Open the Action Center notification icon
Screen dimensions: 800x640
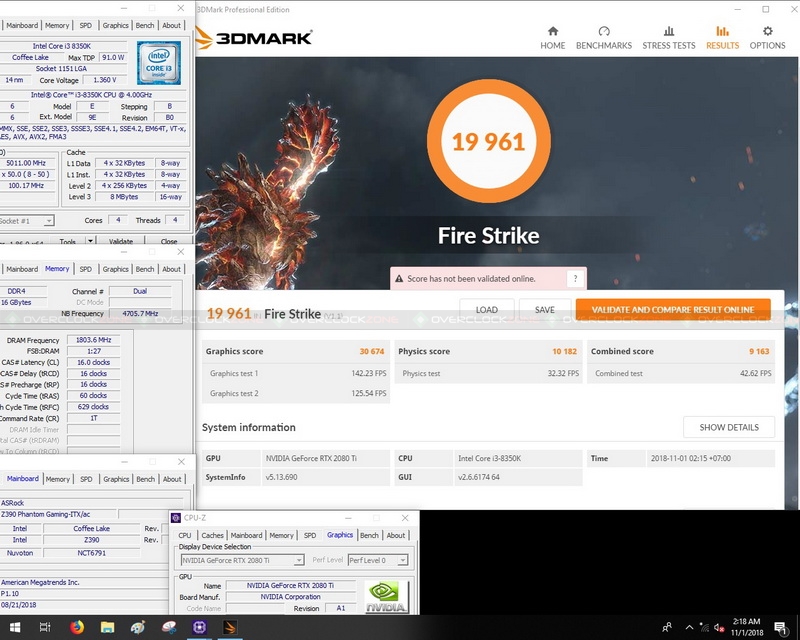tap(780, 627)
